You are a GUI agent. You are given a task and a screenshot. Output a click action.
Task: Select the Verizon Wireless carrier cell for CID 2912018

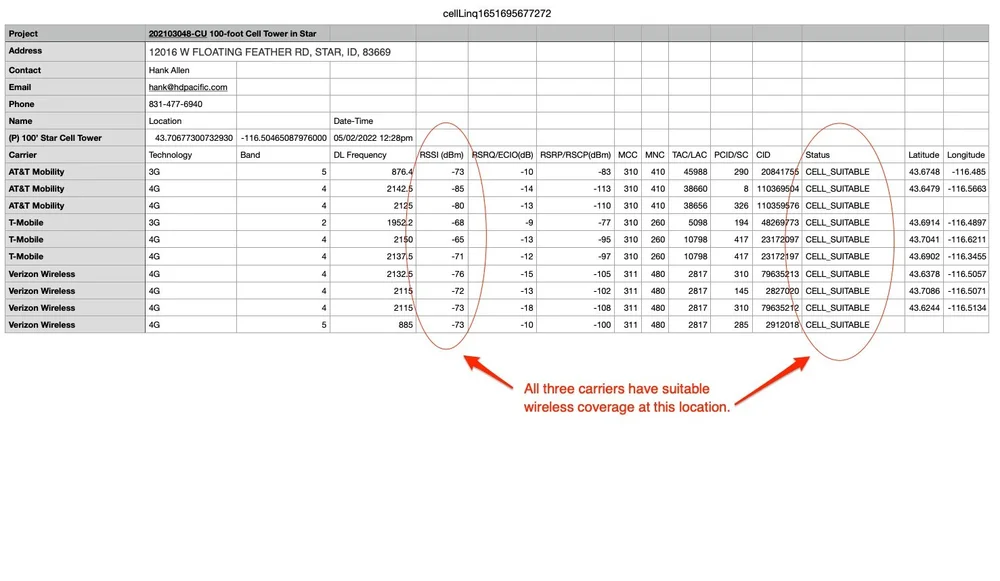click(41, 325)
